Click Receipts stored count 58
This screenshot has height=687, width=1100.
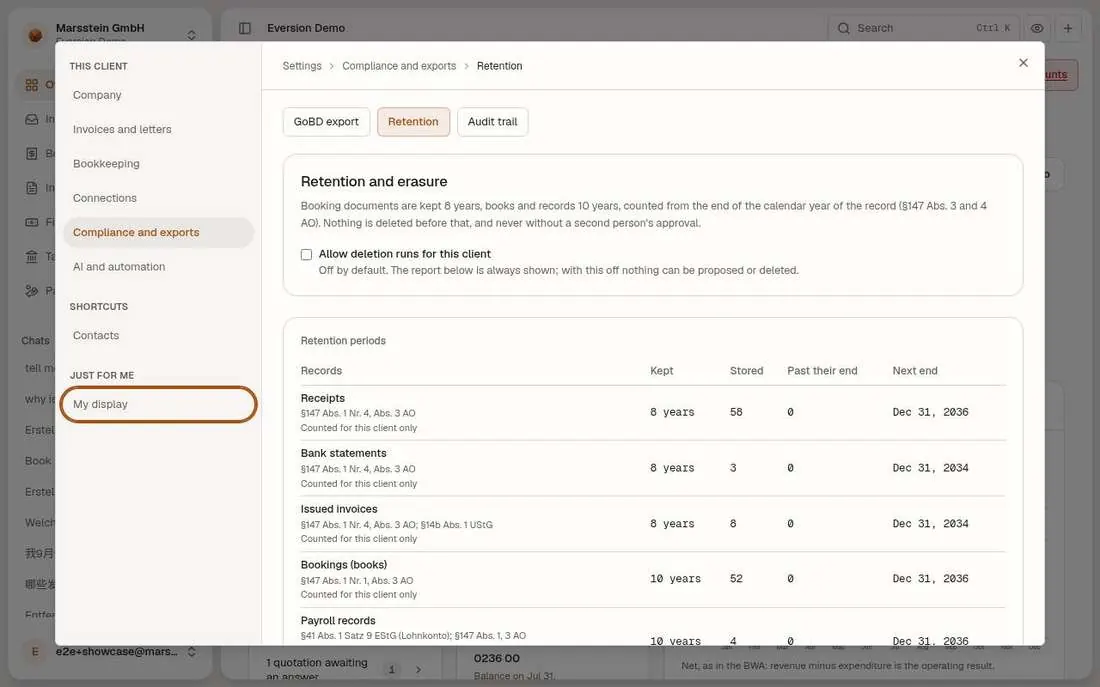(736, 413)
